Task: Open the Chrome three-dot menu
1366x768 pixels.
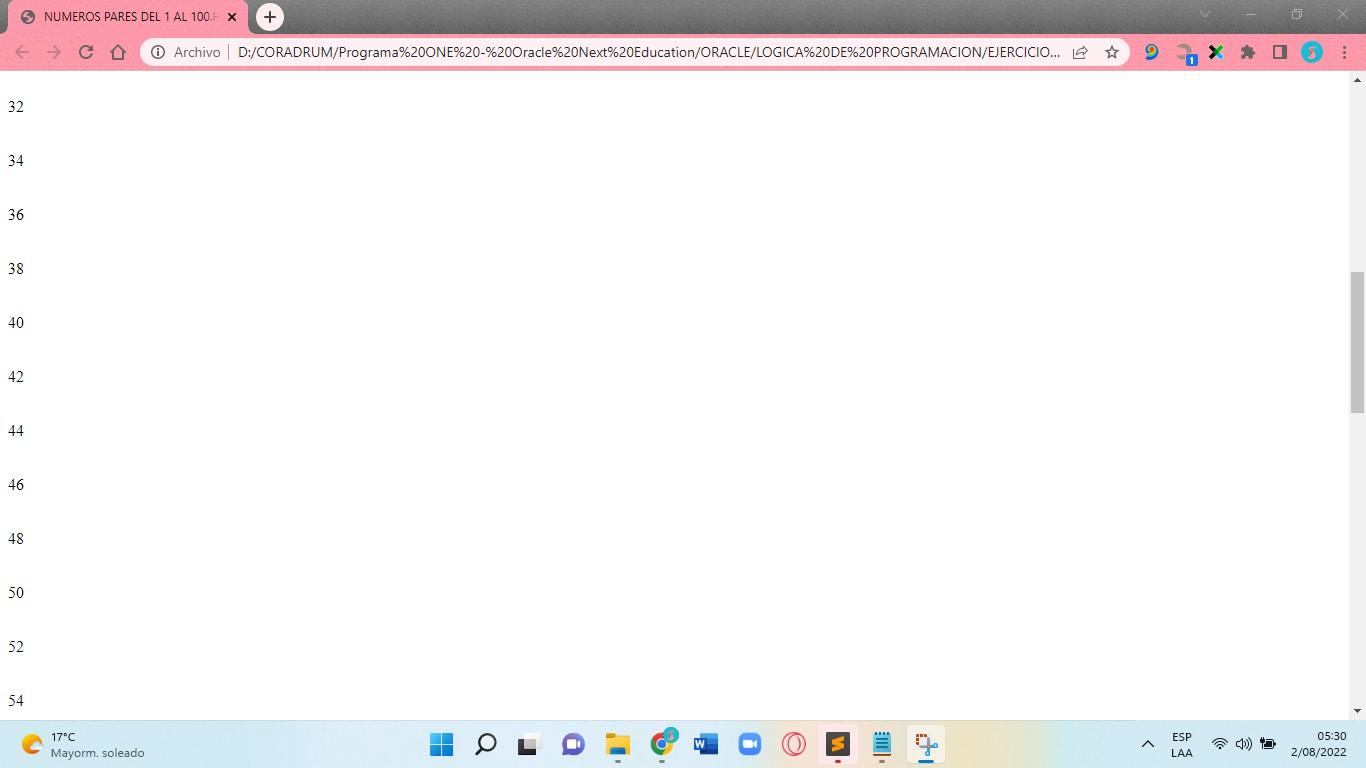Action: click(x=1344, y=52)
